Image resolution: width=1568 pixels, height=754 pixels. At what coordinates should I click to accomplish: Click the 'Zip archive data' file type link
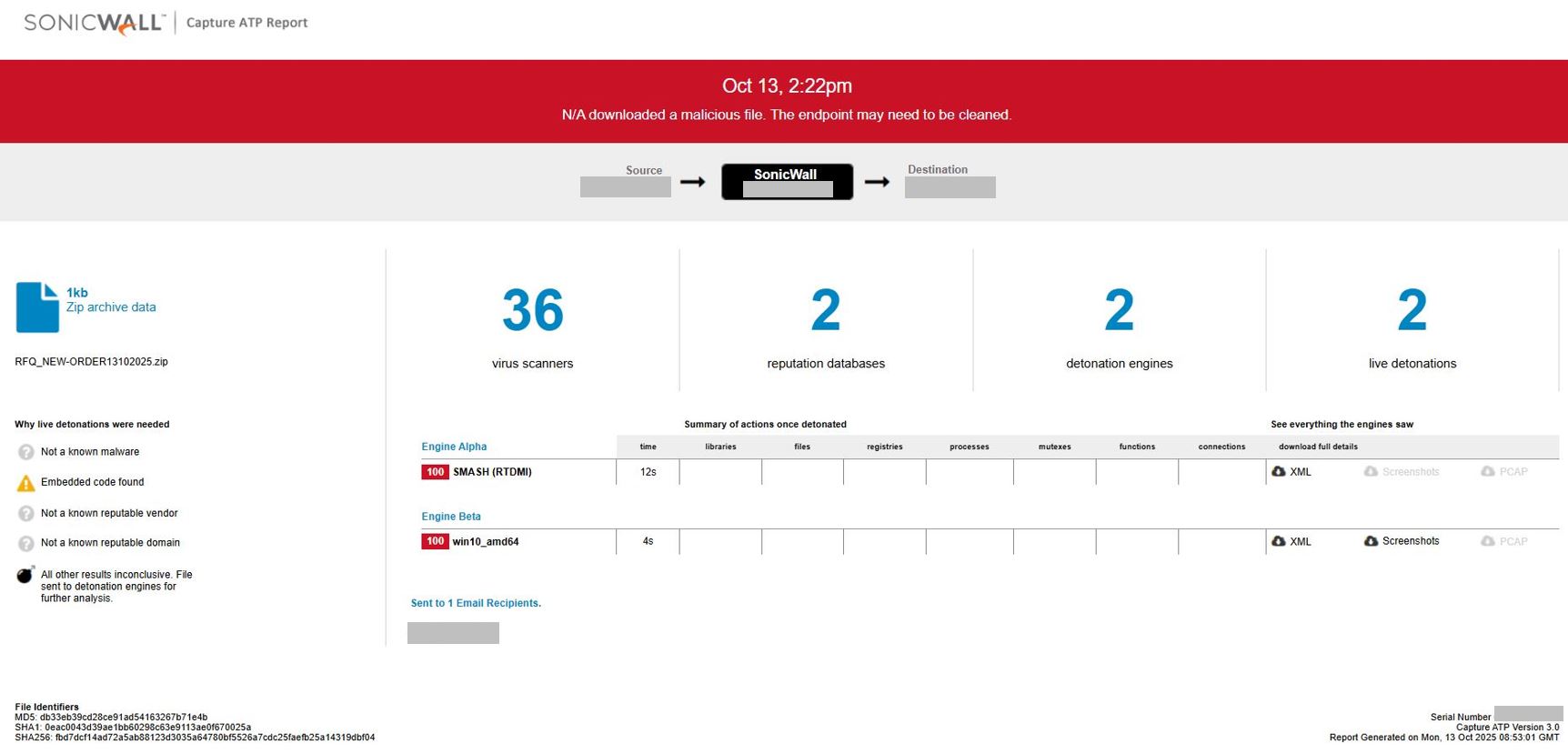coord(111,307)
